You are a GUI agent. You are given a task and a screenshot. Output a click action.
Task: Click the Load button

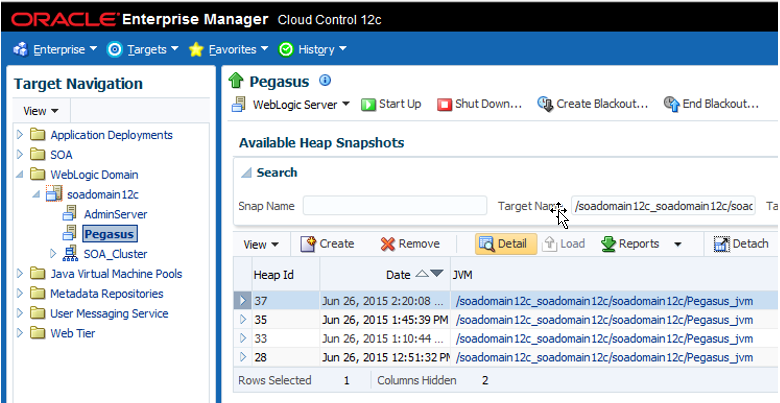(x=564, y=244)
